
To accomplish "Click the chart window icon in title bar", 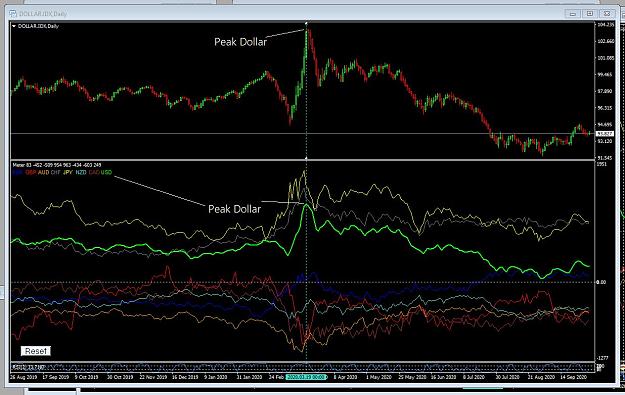I will (x=13, y=14).
